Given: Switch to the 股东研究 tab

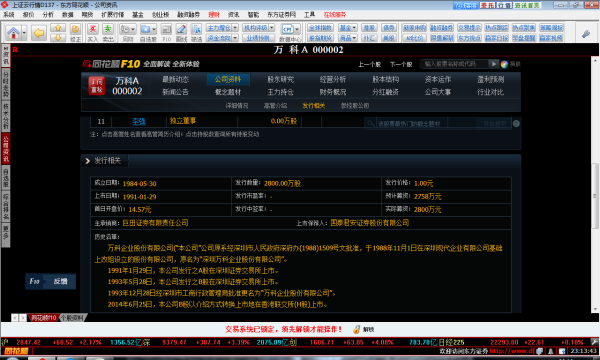Looking at the screenshot, I should tap(280, 79).
